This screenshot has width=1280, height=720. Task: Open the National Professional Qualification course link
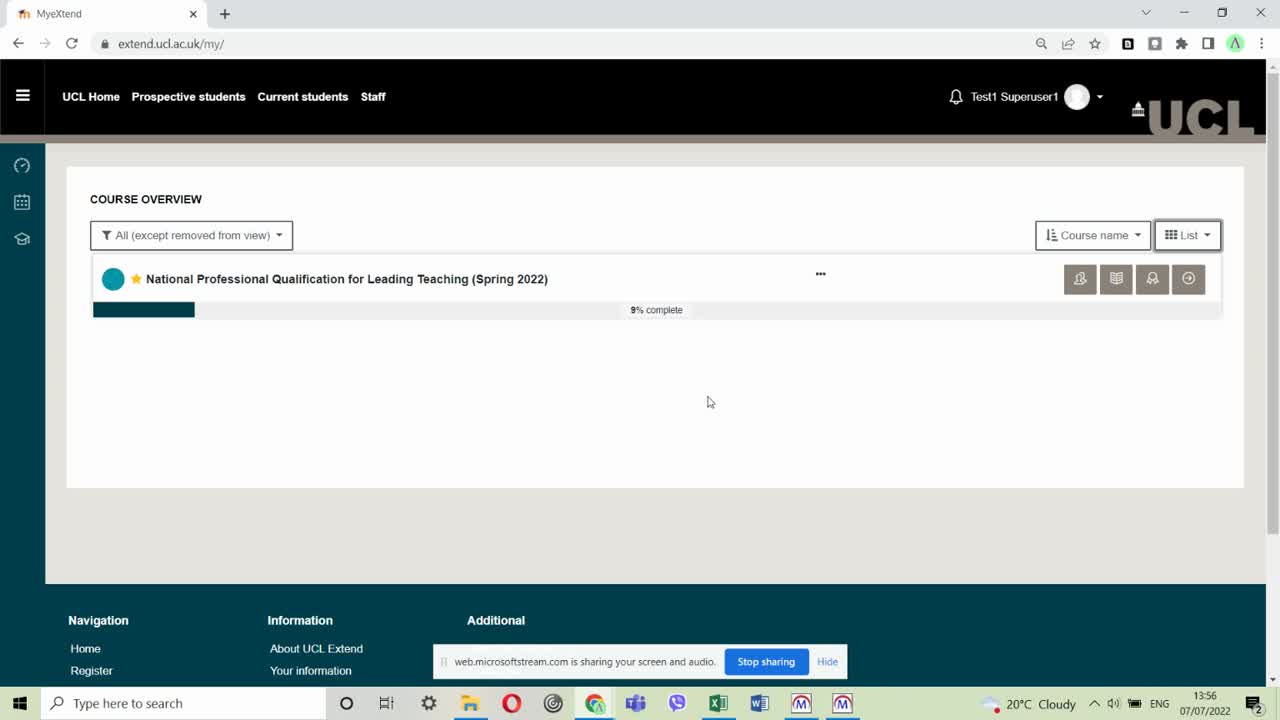click(x=346, y=279)
